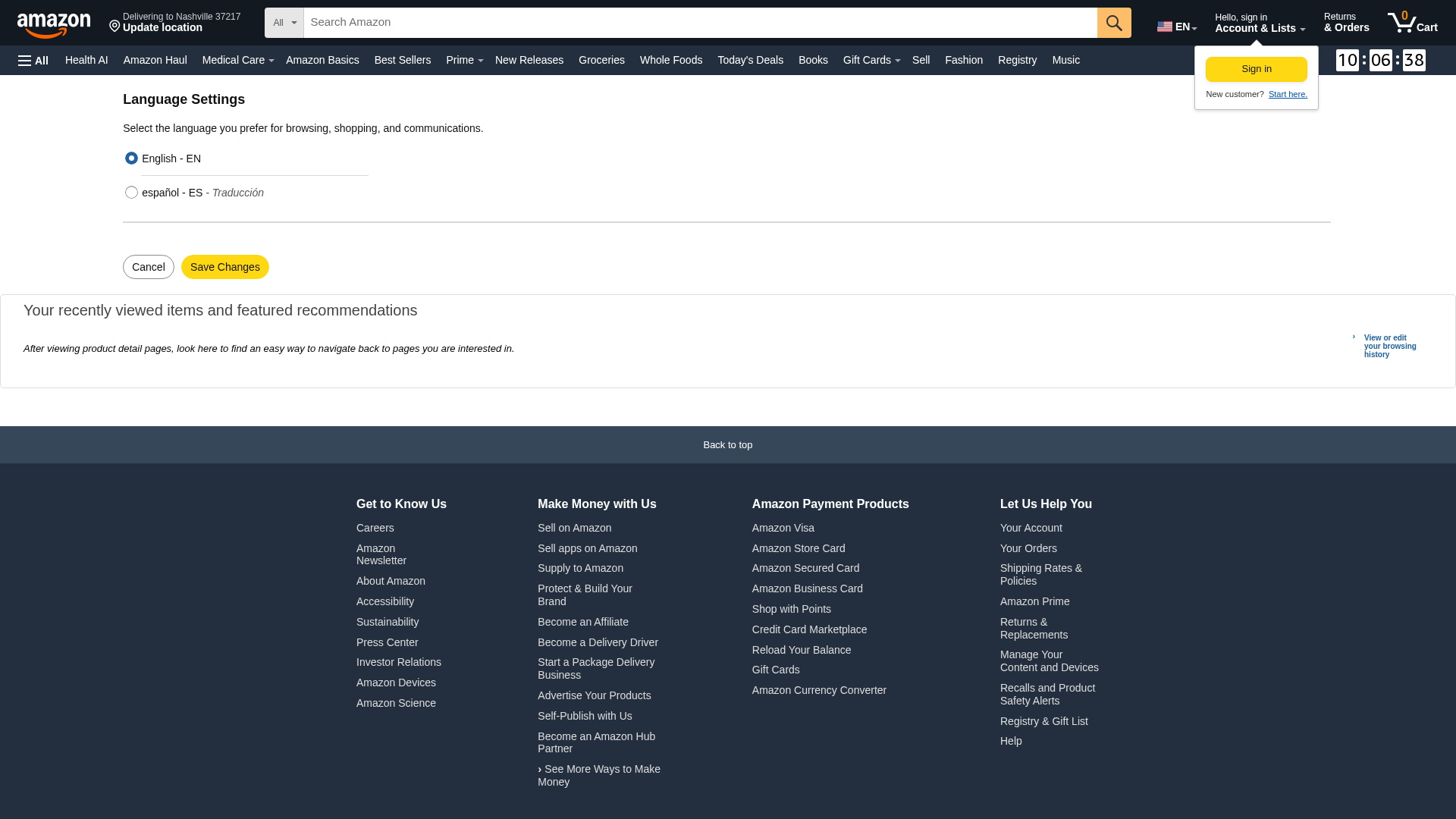Open Amazon Science footer link
Image resolution: width=1456 pixels, height=819 pixels.
click(396, 703)
